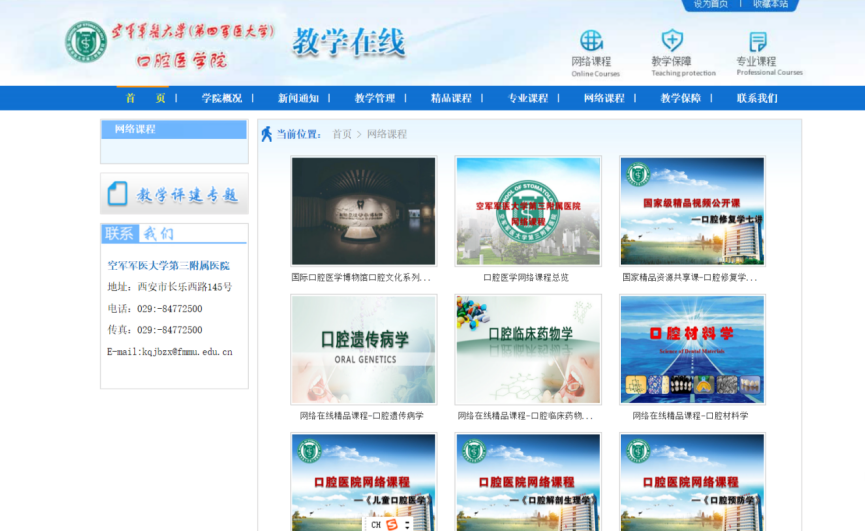Click the 收藏本站 link at top
This screenshot has height=531, width=865.
coord(770,4)
